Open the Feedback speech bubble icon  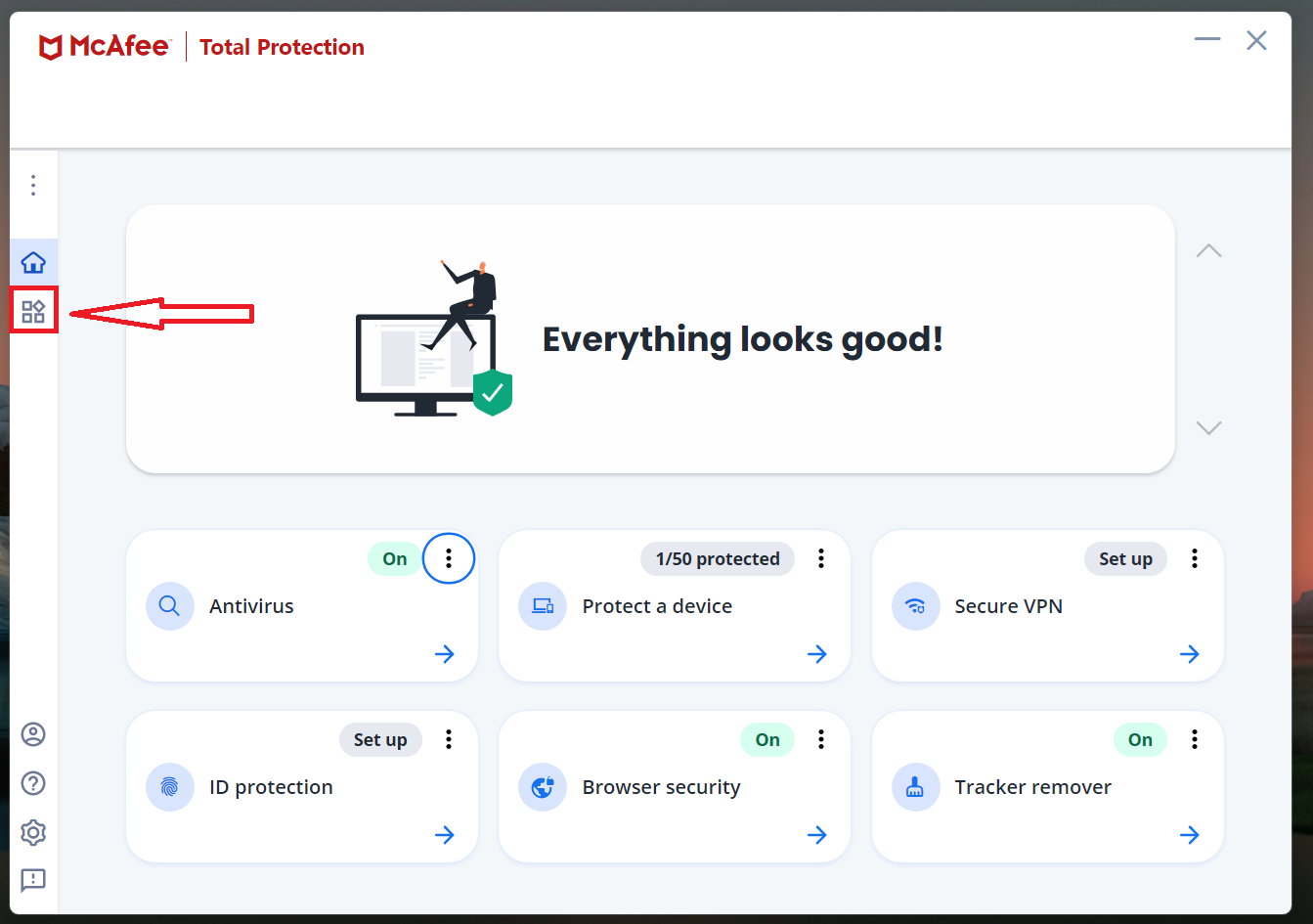33,880
